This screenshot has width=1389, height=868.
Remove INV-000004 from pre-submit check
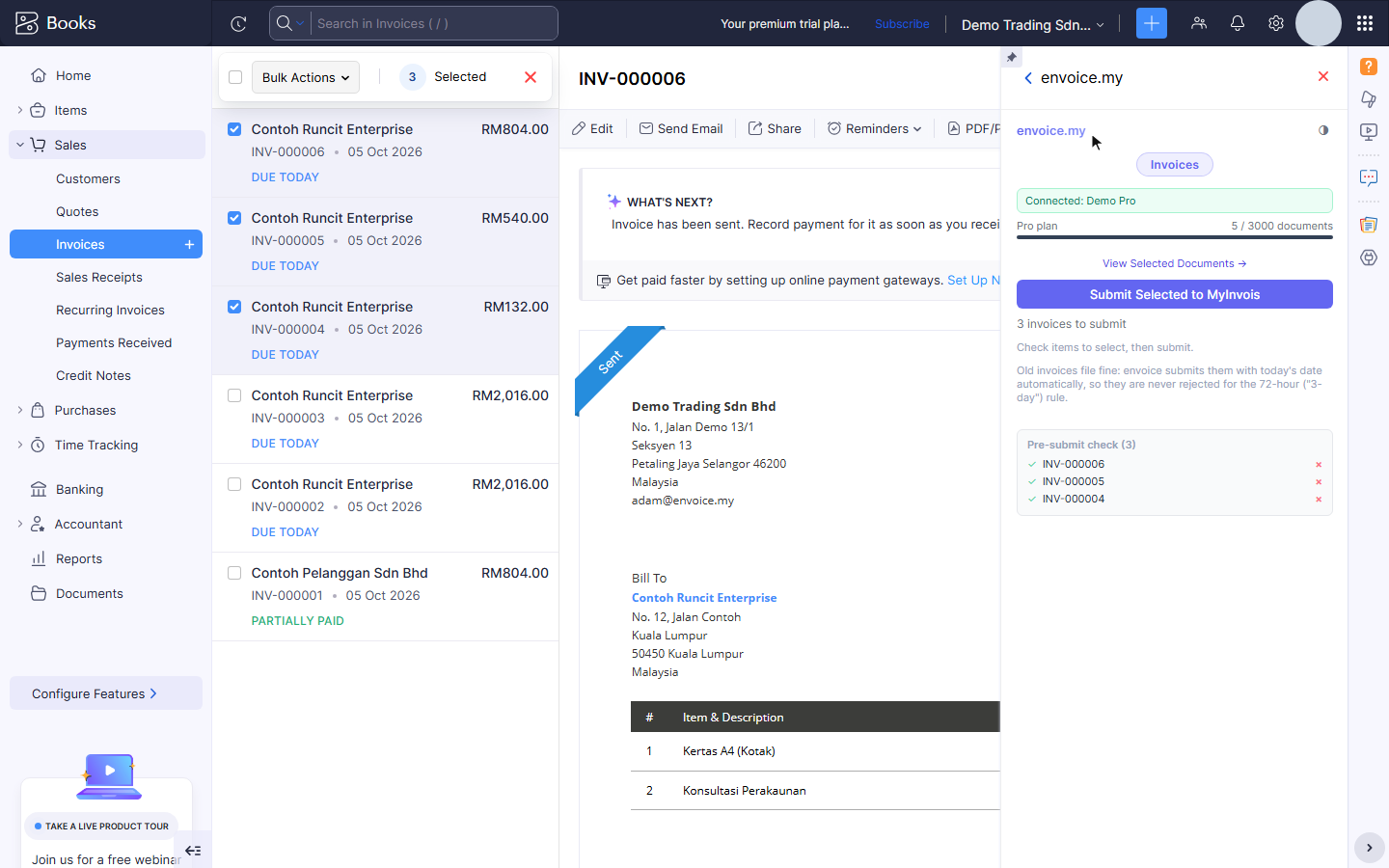pyautogui.click(x=1319, y=500)
